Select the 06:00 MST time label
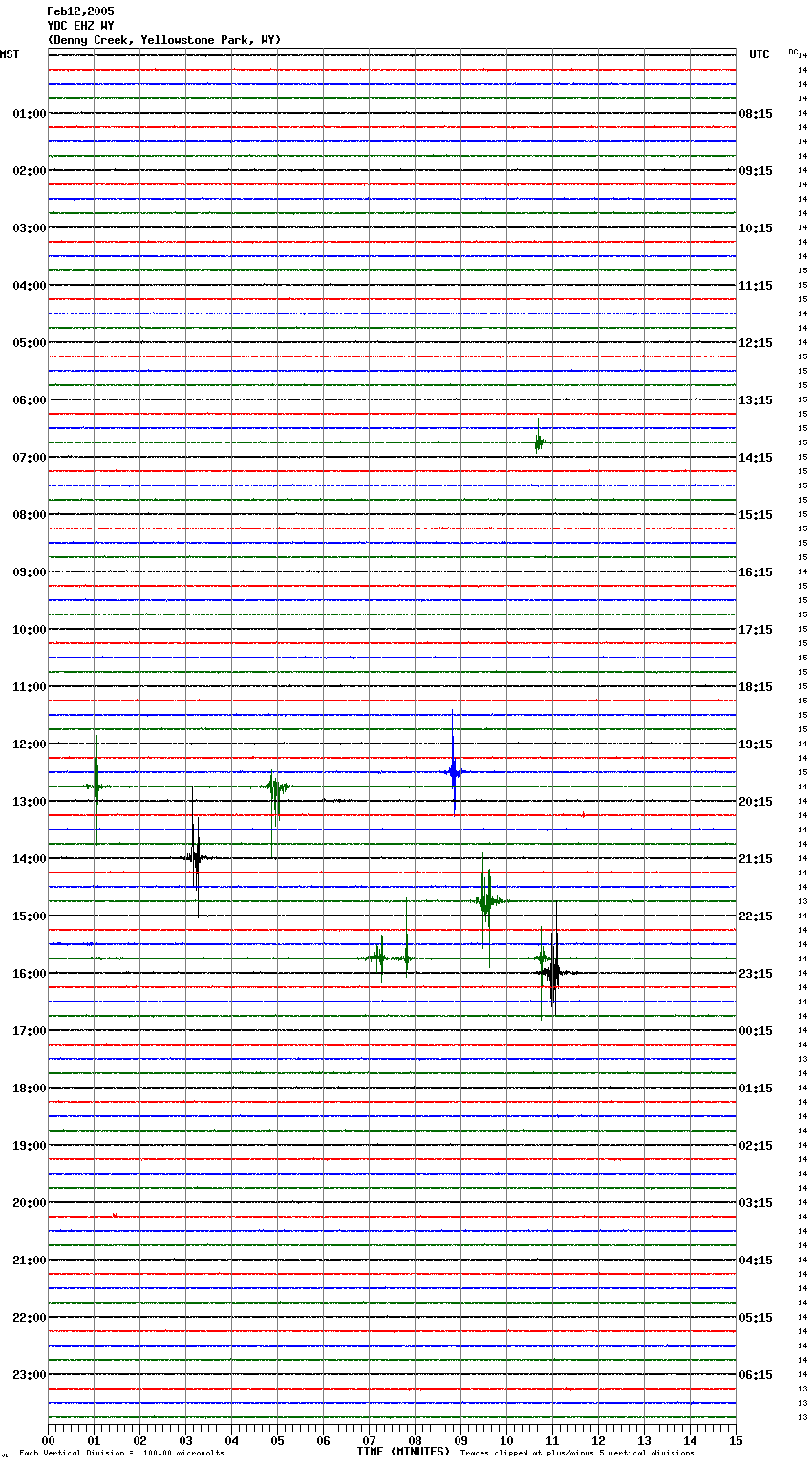812x1466 pixels. tap(29, 400)
